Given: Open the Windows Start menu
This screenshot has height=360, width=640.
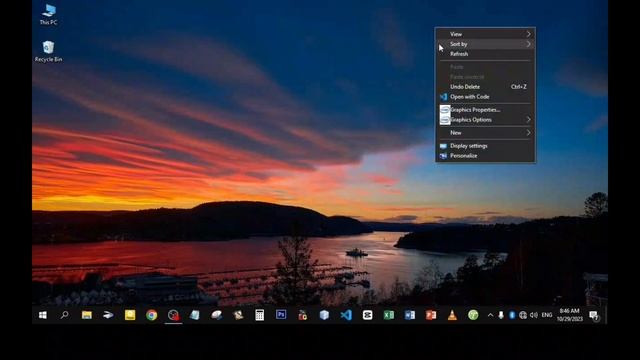Looking at the screenshot, I should click(42, 315).
